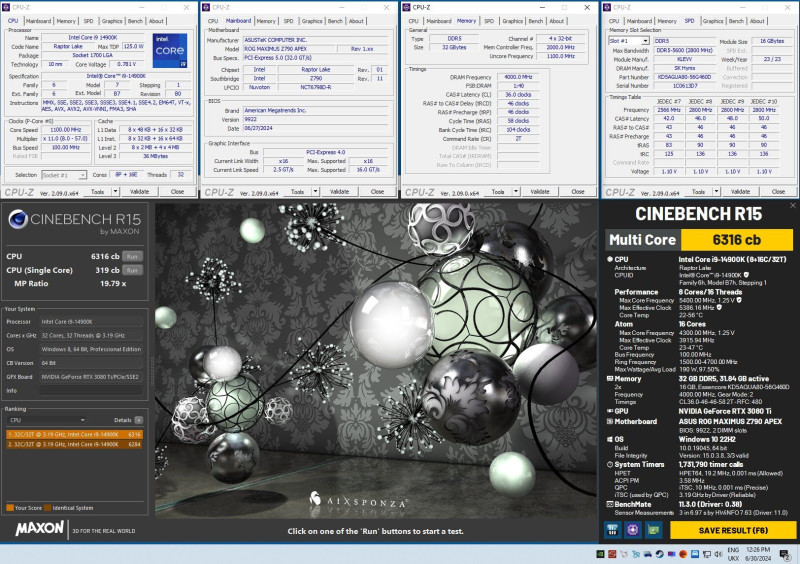800x564 pixels.
Task: Click the MP Ratio value 19.79 x
Action: point(113,283)
